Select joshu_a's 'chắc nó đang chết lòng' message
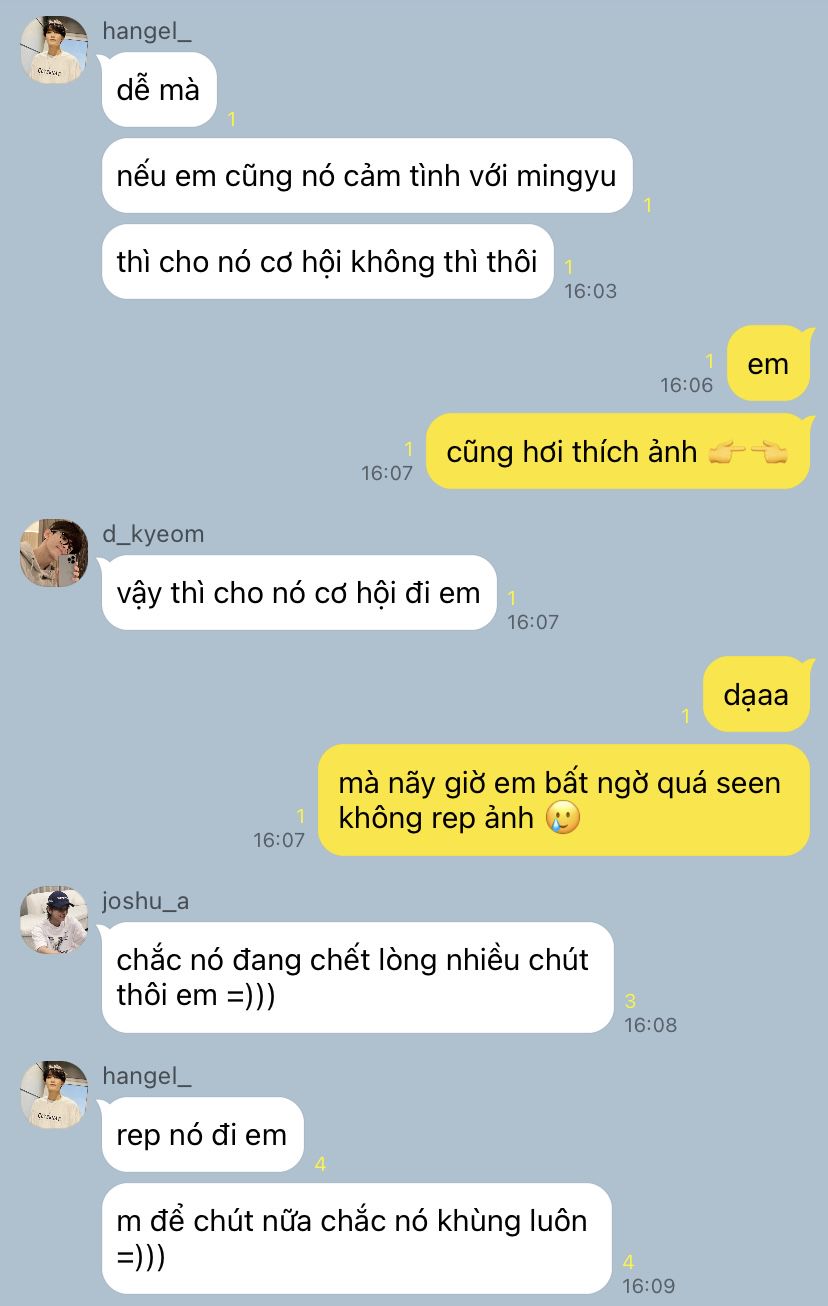Viewport: 828px width, 1306px height. pyautogui.click(x=357, y=977)
